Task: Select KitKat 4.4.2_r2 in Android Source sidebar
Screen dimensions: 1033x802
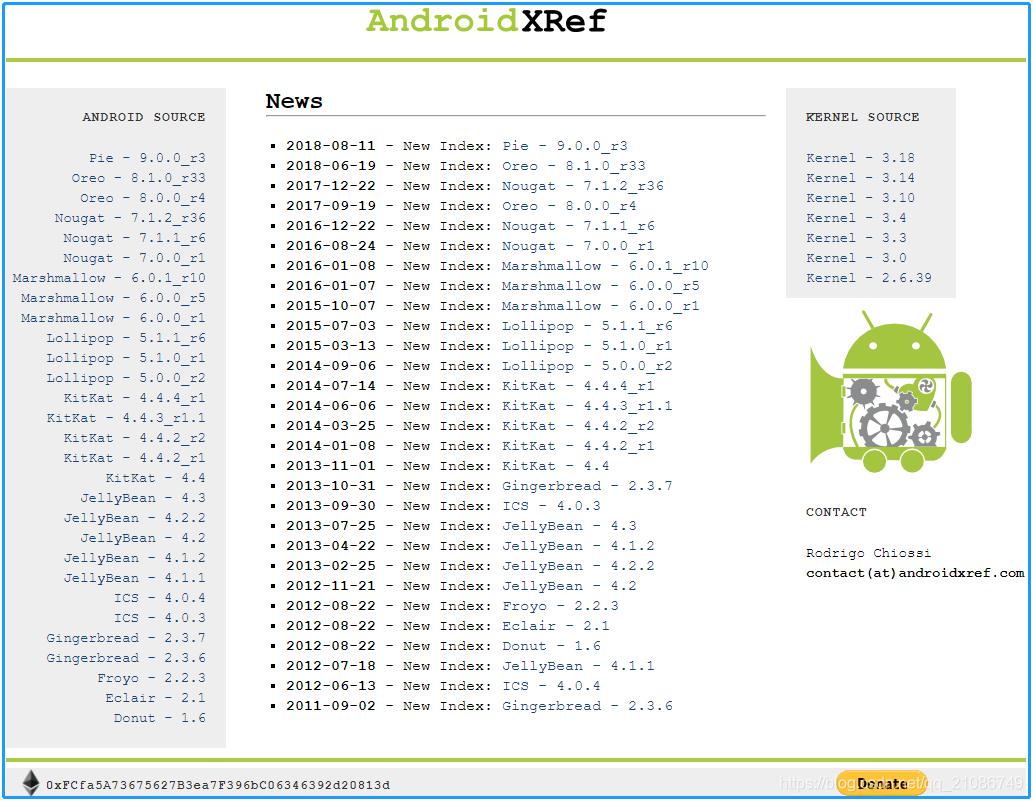Action: click(x=134, y=438)
